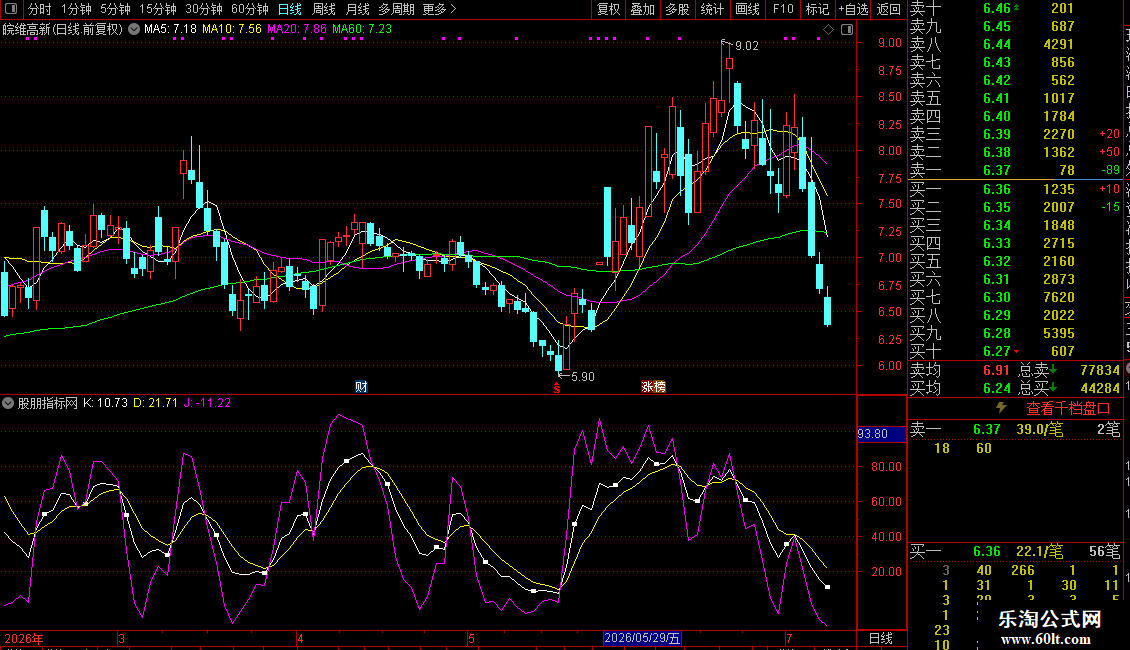Click the K: 10.73 value label
This screenshot has width=1130, height=650.
(x=105, y=403)
